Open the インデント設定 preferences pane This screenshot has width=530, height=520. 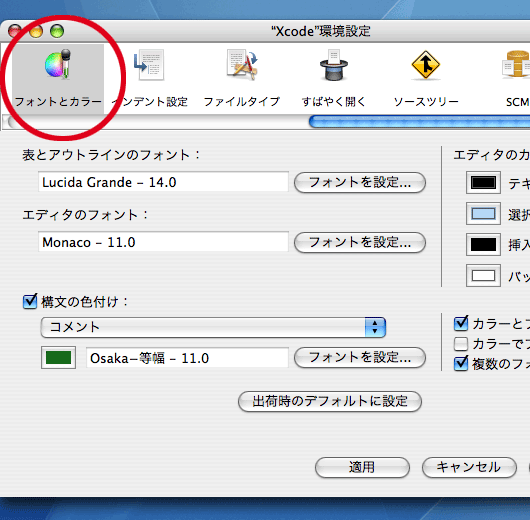pos(150,78)
